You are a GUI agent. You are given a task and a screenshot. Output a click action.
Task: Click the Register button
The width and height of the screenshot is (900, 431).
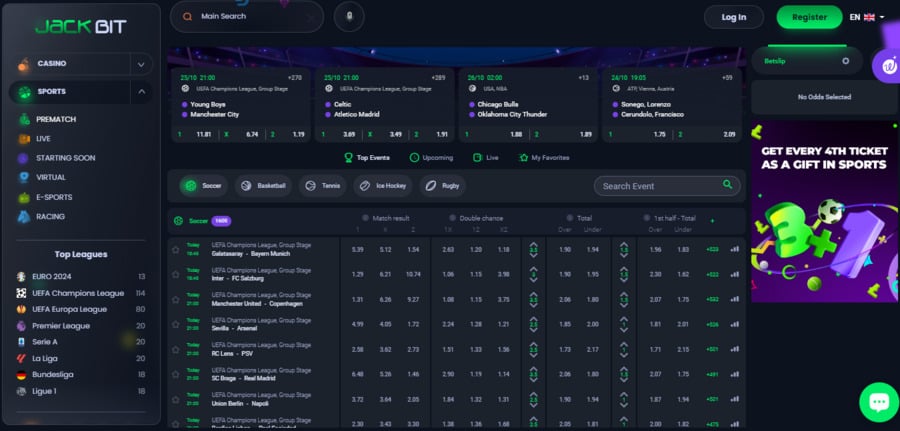coord(809,17)
